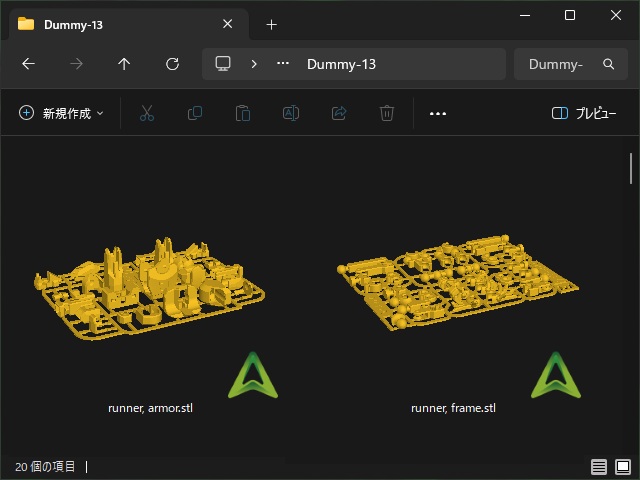The height and width of the screenshot is (480, 640).
Task: Maximize the Explorer window
Action: pyautogui.click(x=570, y=15)
